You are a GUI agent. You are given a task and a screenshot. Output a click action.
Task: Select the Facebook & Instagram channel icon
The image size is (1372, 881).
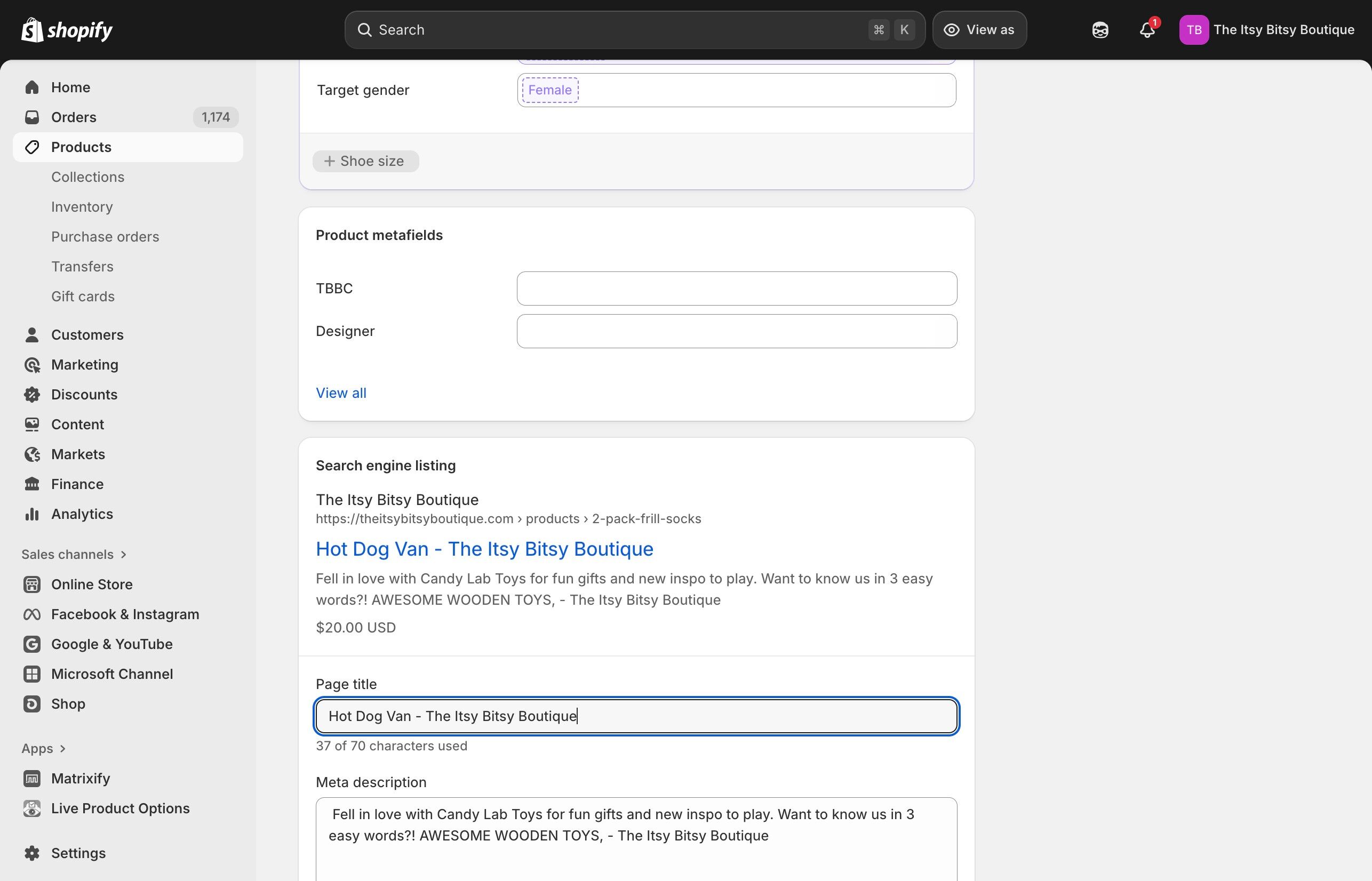point(32,614)
